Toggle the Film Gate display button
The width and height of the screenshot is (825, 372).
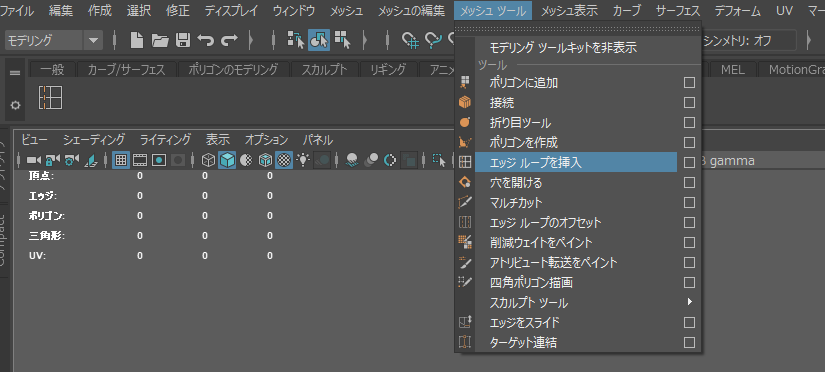(139, 160)
